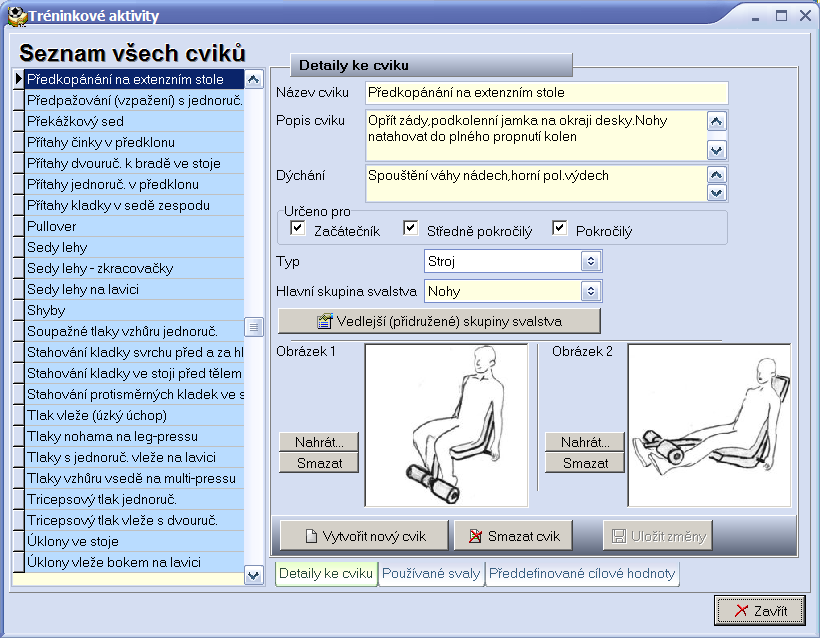Viewport: 820px width, 638px height.
Task: Click the exercise list scrollbar thumb
Action: (254, 327)
